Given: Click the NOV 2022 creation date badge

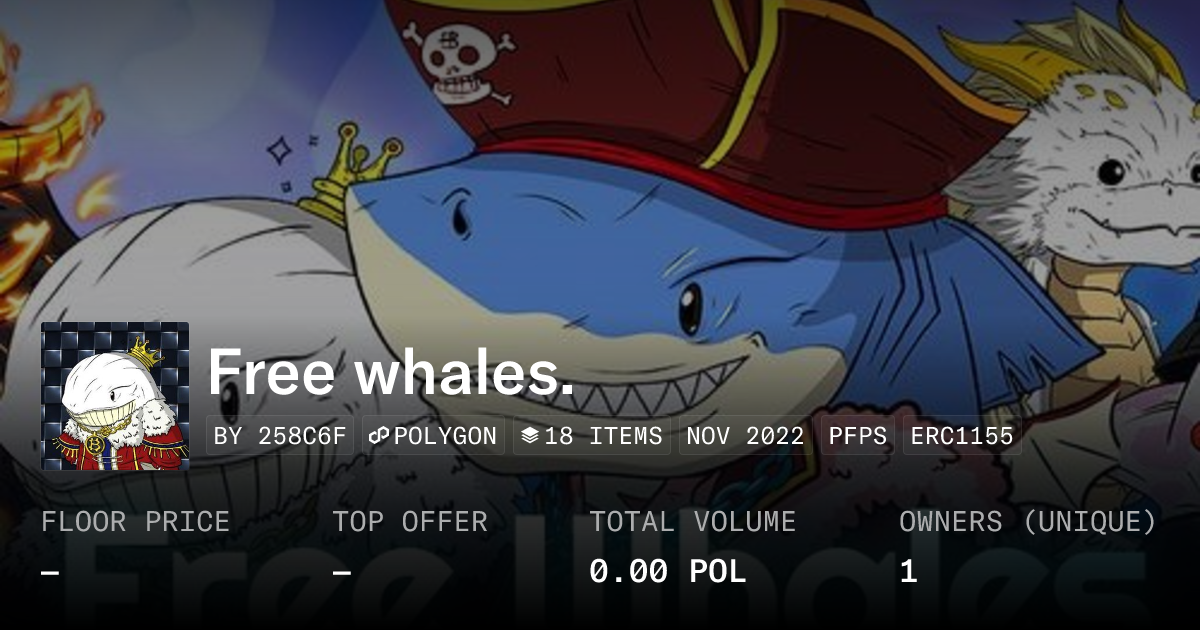Looking at the screenshot, I should coord(745,436).
